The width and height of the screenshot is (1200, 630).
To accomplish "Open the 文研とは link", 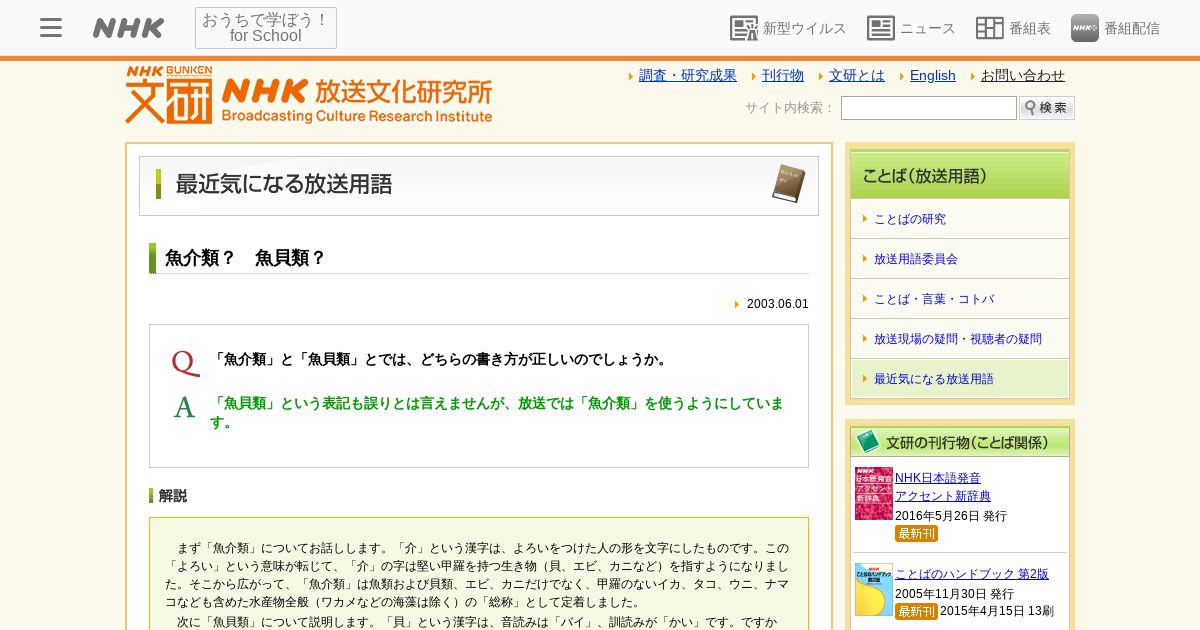I will [x=857, y=75].
